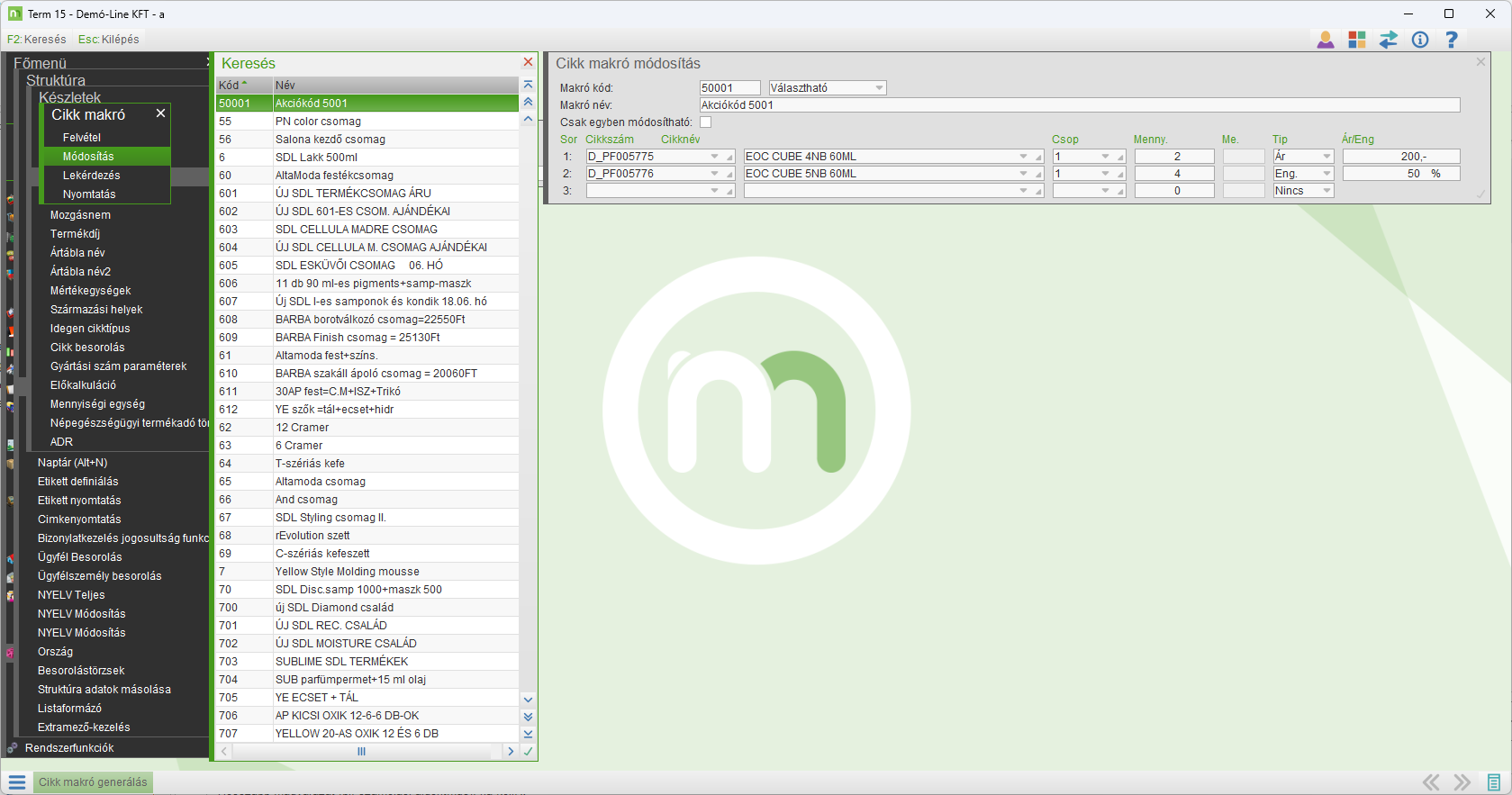1512x795 pixels.
Task: Toggle 'Csak egyben módosítható' checkbox
Action: 705,122
